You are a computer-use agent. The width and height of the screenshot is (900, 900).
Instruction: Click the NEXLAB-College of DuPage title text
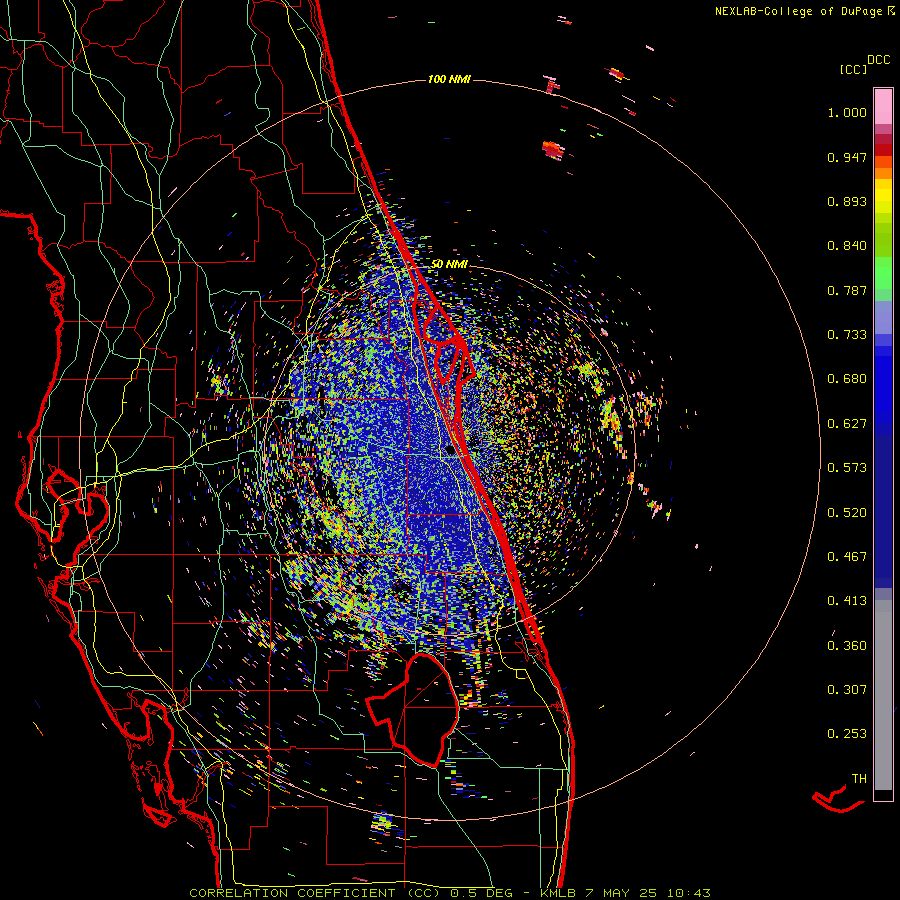(x=798, y=11)
